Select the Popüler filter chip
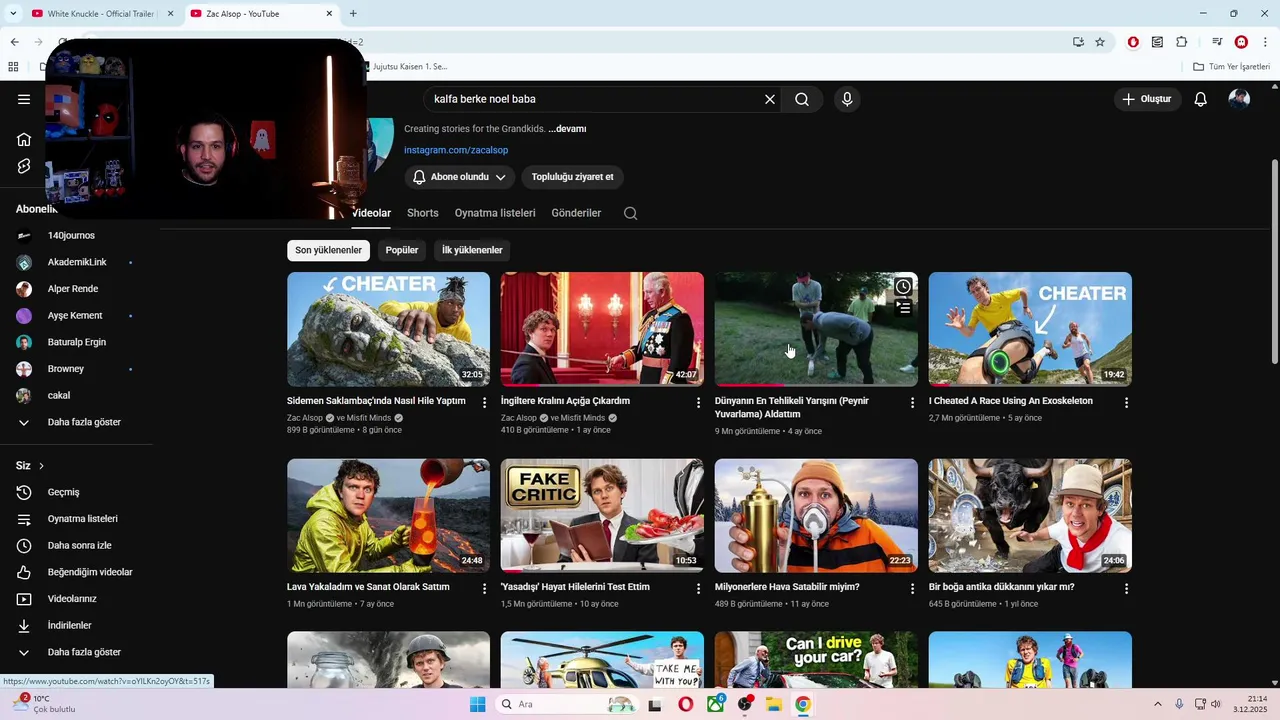This screenshot has height=720, width=1280. pos(402,250)
